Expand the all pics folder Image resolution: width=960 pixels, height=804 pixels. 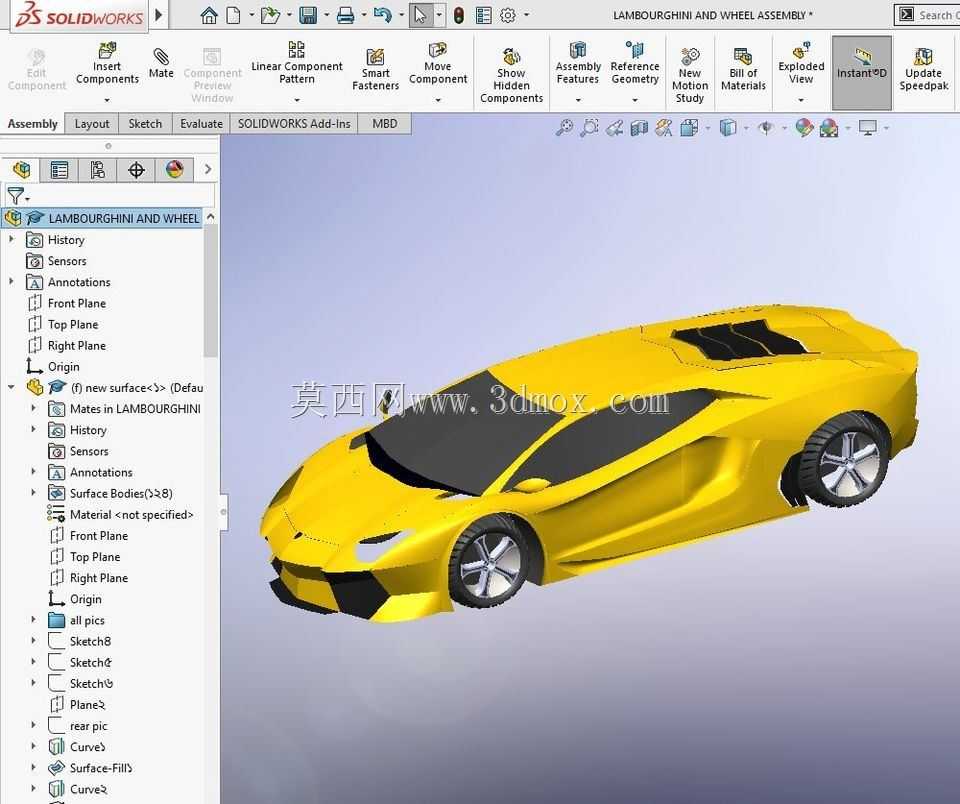point(34,620)
